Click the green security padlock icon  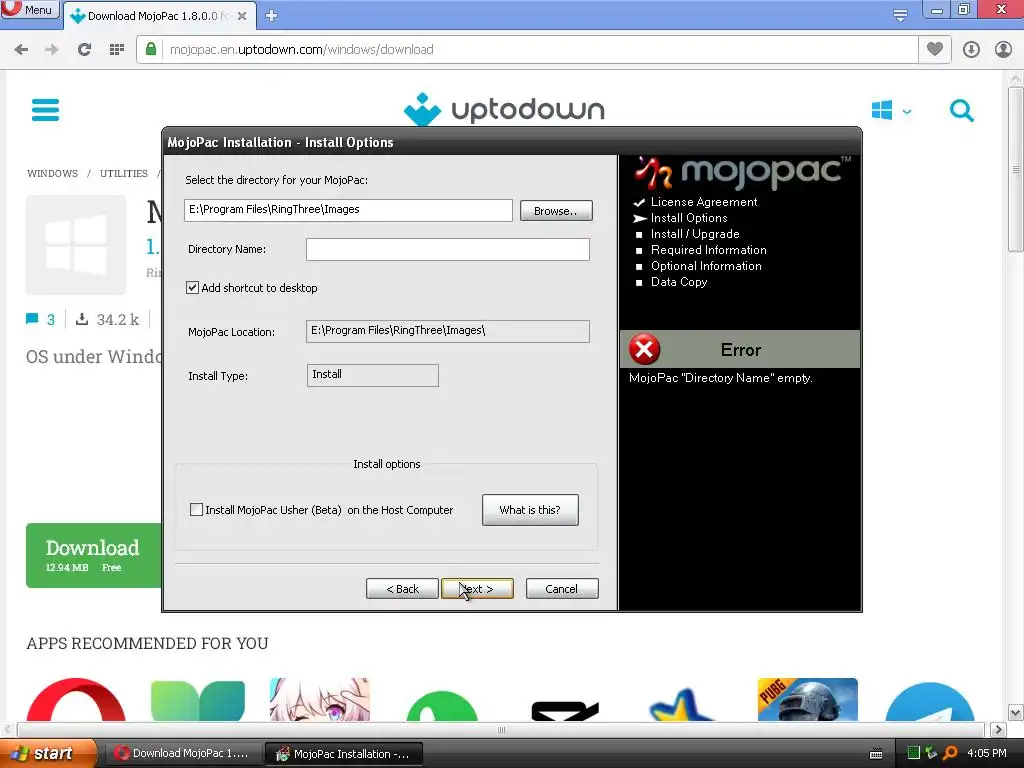[x=151, y=50]
